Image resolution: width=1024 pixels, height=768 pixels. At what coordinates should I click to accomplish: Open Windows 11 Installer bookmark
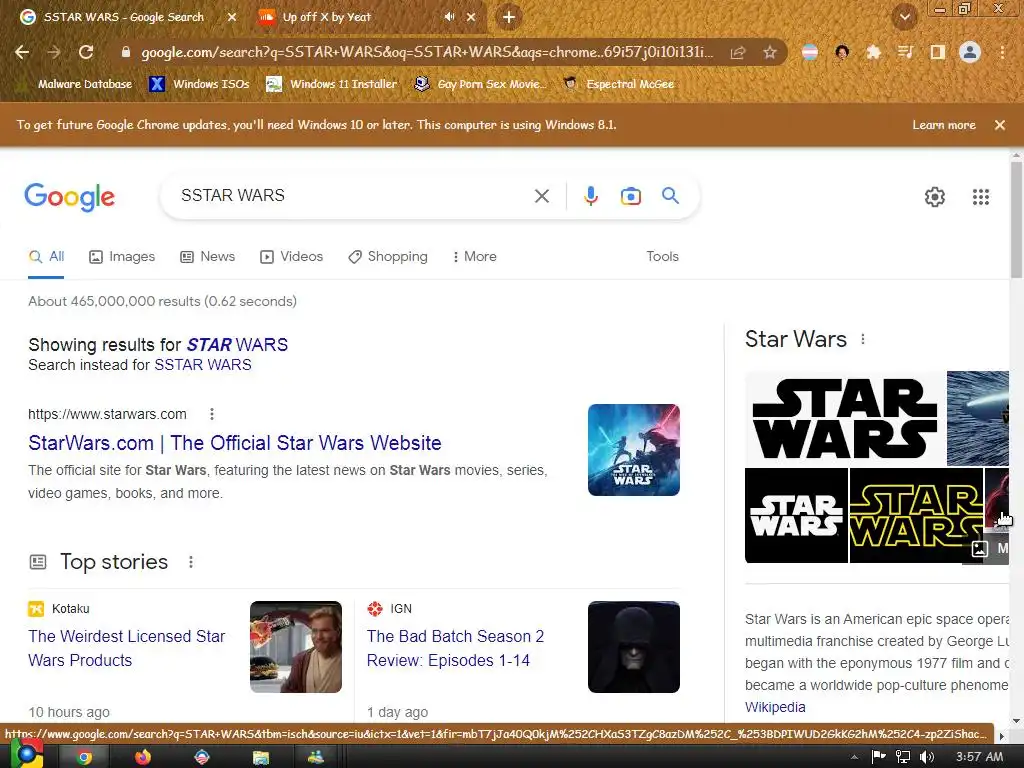tap(332, 84)
